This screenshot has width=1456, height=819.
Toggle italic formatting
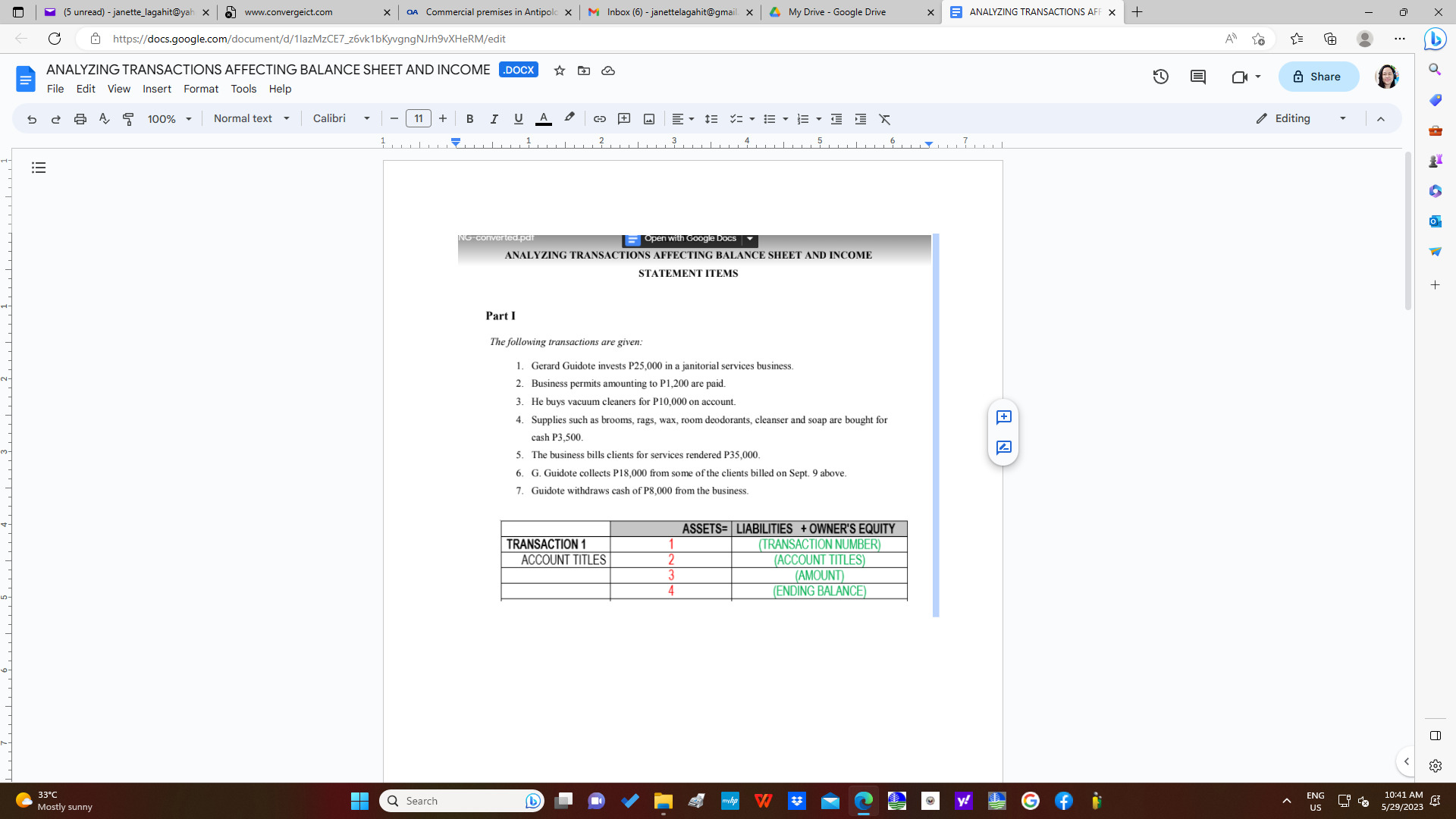click(494, 119)
